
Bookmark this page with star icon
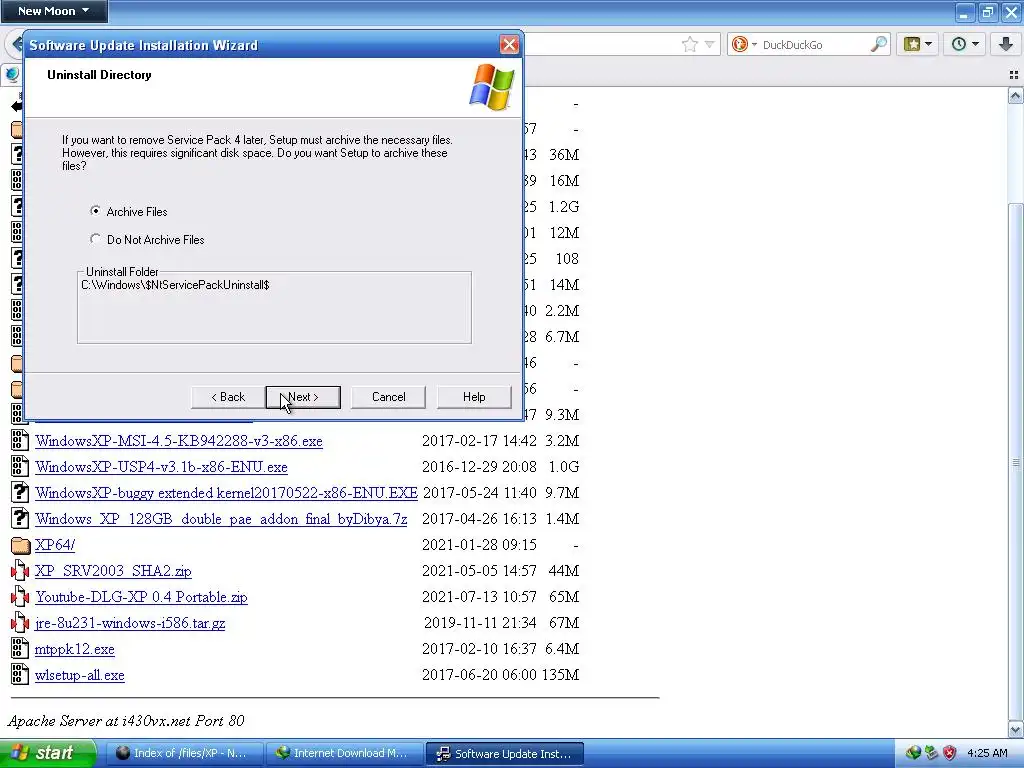[690, 44]
